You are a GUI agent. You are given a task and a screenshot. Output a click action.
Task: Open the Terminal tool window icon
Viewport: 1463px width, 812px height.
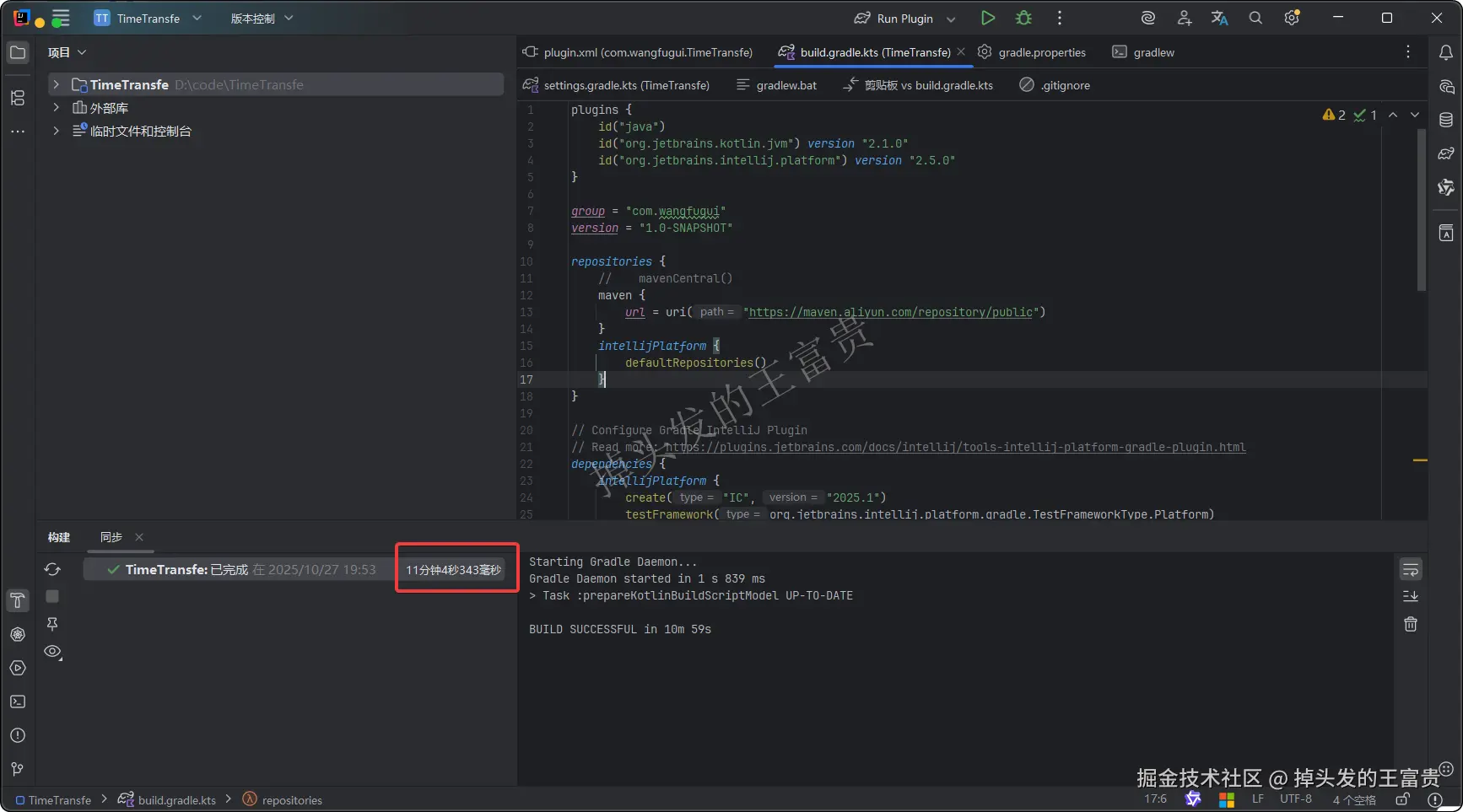coord(18,702)
